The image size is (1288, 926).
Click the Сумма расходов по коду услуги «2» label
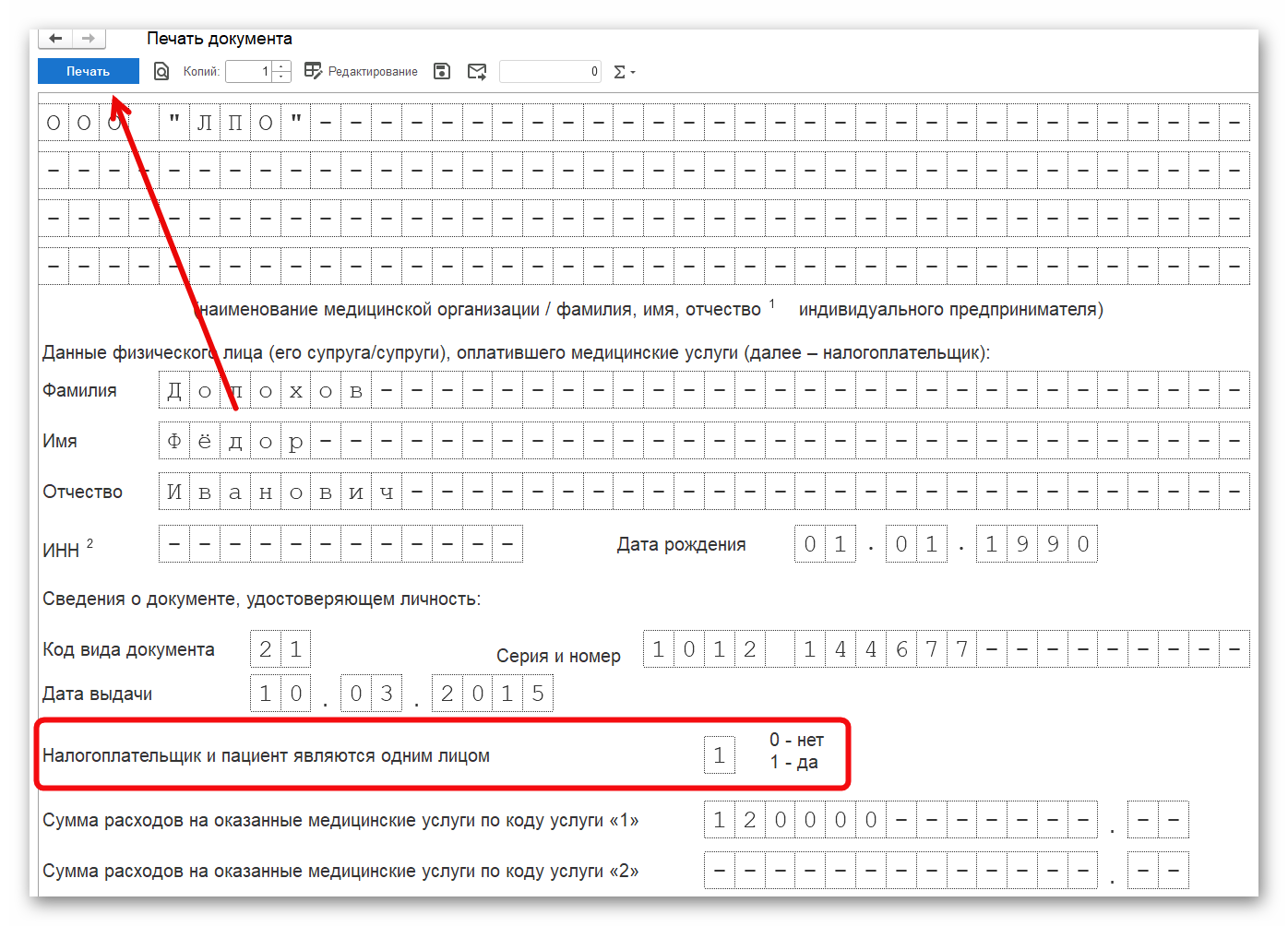click(x=340, y=871)
